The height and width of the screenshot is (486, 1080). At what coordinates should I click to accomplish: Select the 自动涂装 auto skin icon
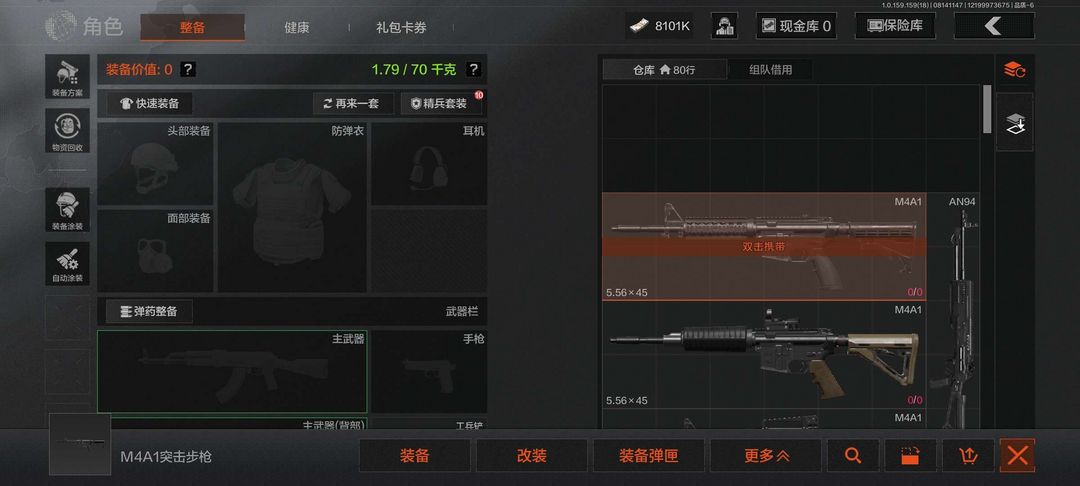point(68,263)
